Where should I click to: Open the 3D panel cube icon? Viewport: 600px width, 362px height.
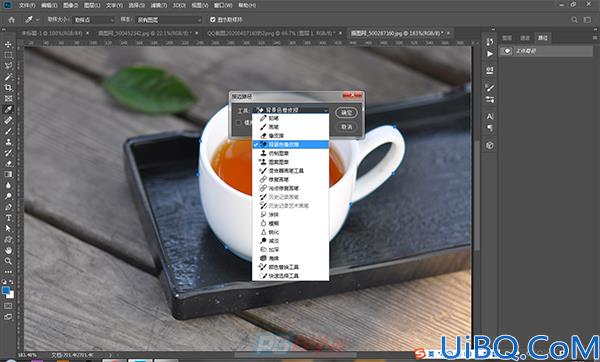[490, 145]
